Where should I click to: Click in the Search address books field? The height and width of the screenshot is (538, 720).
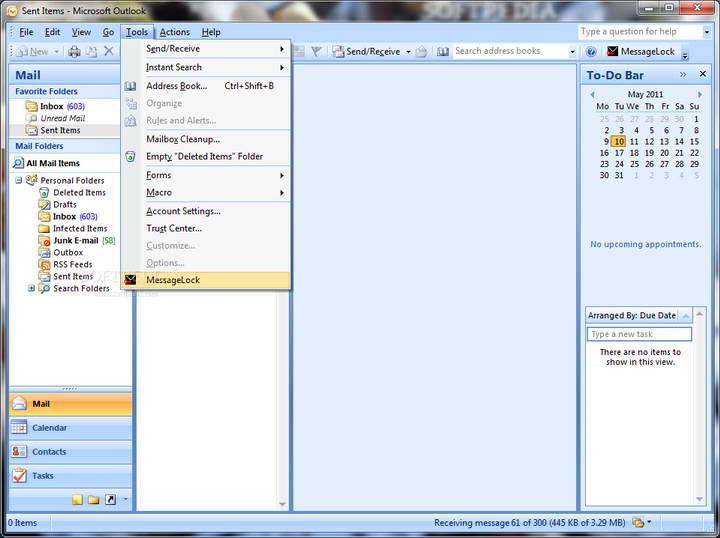[x=511, y=51]
